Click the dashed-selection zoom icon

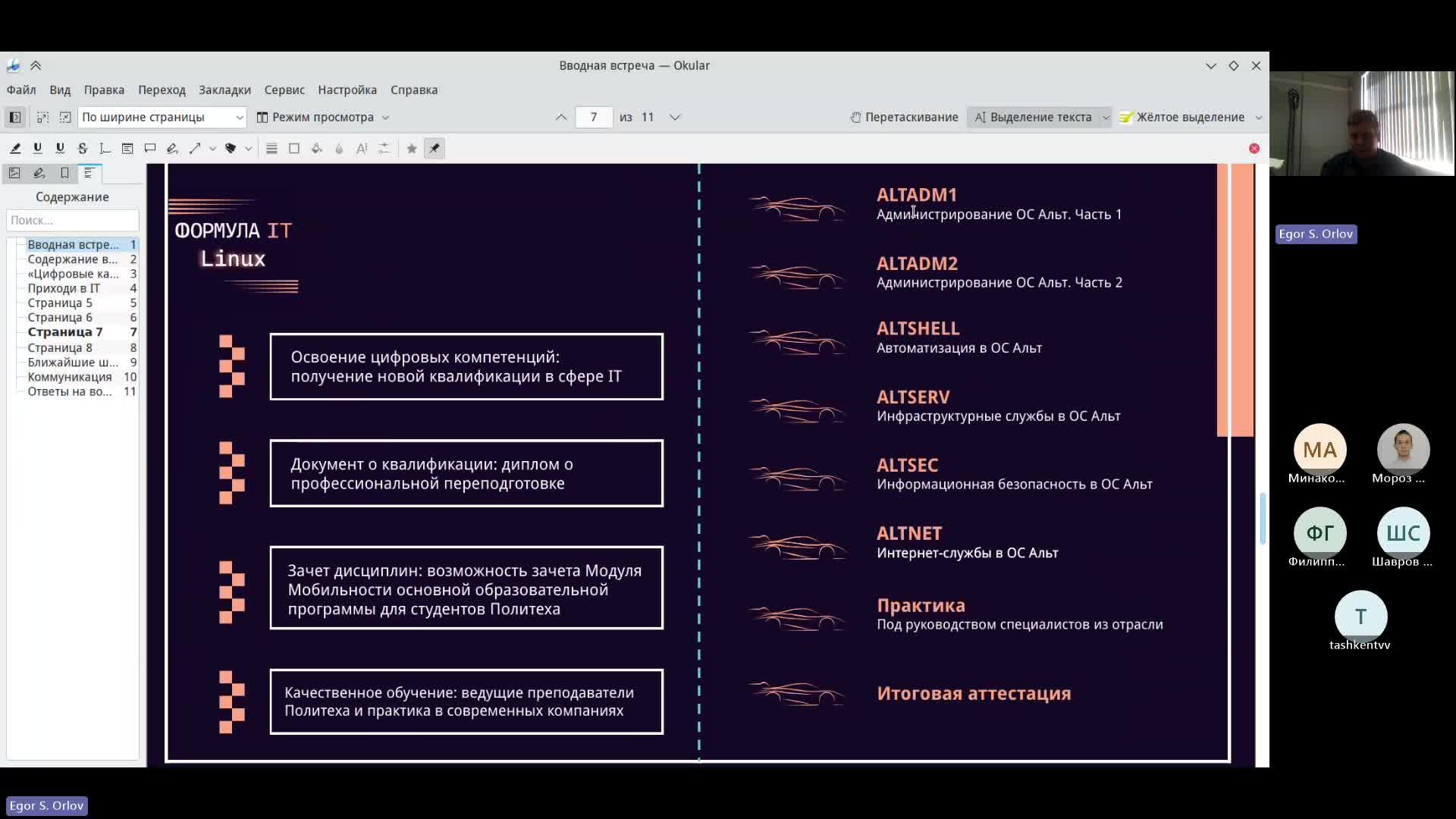[42, 118]
